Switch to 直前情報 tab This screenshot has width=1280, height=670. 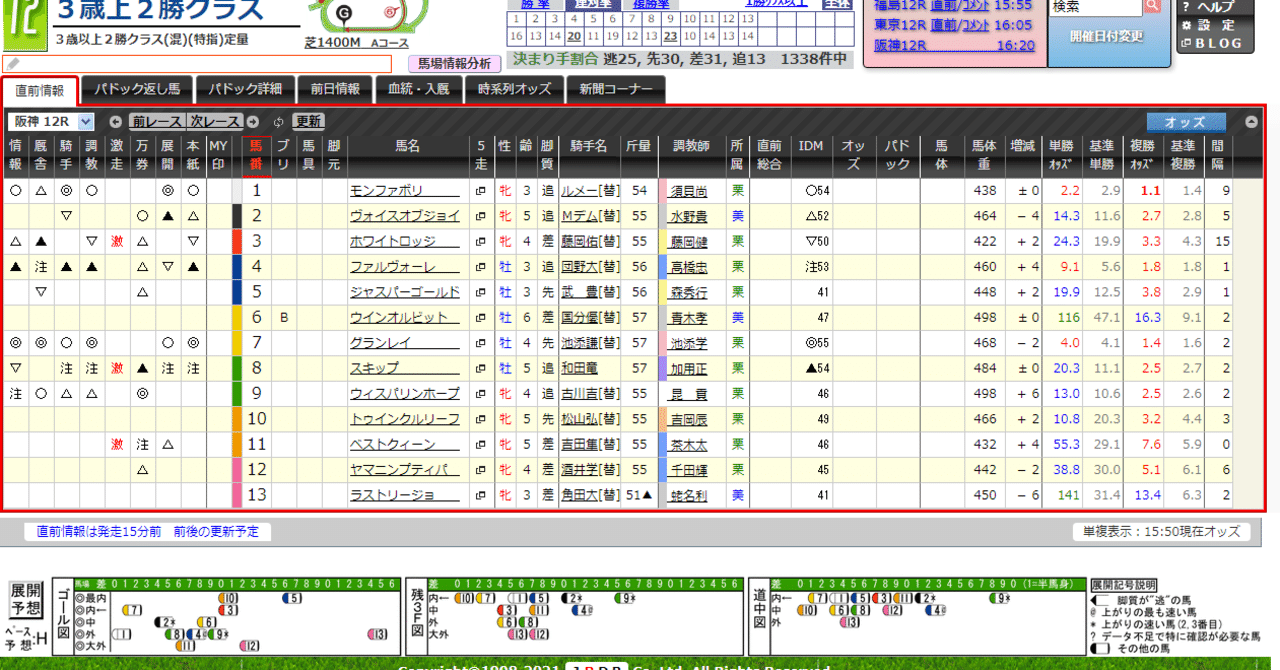pos(39,90)
